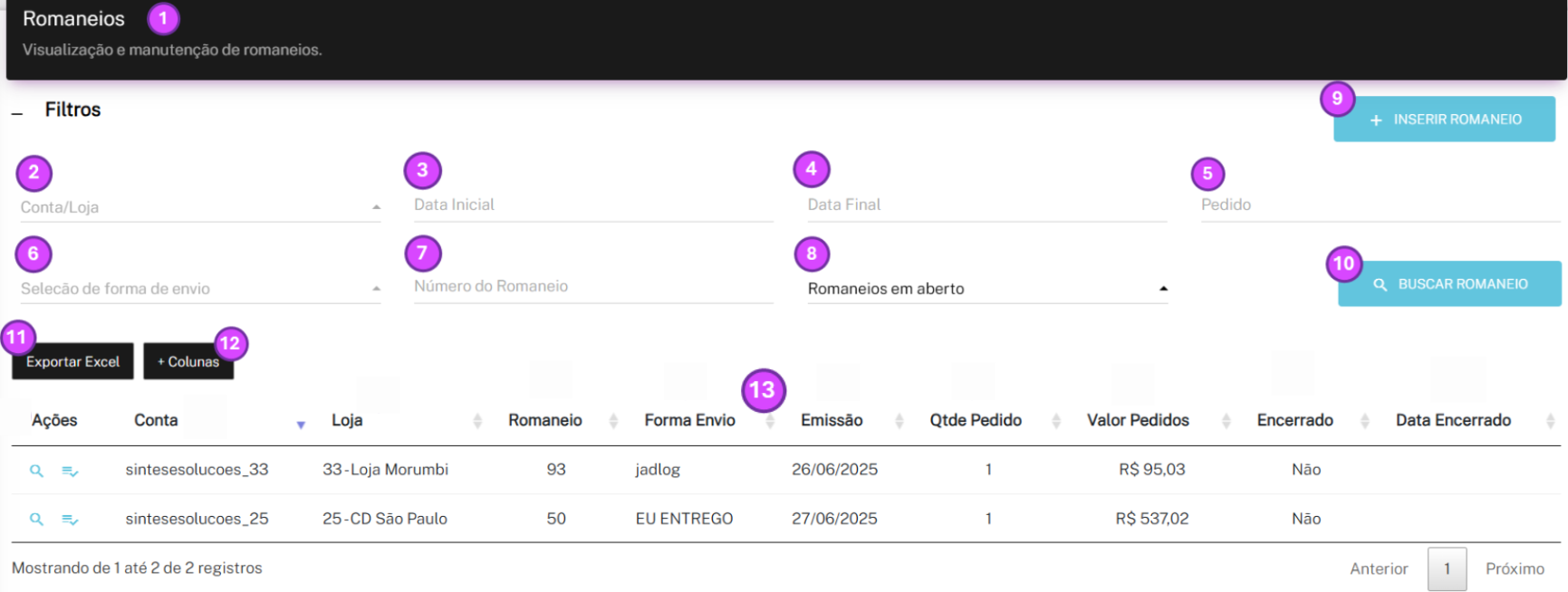Go to the Próximo page
The image size is (1568, 592).
[x=1515, y=569]
